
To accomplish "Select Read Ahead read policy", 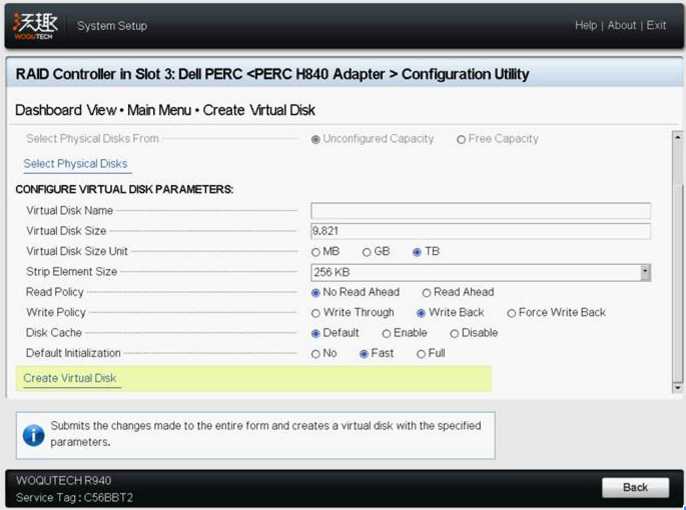I will pyautogui.click(x=427, y=293).
